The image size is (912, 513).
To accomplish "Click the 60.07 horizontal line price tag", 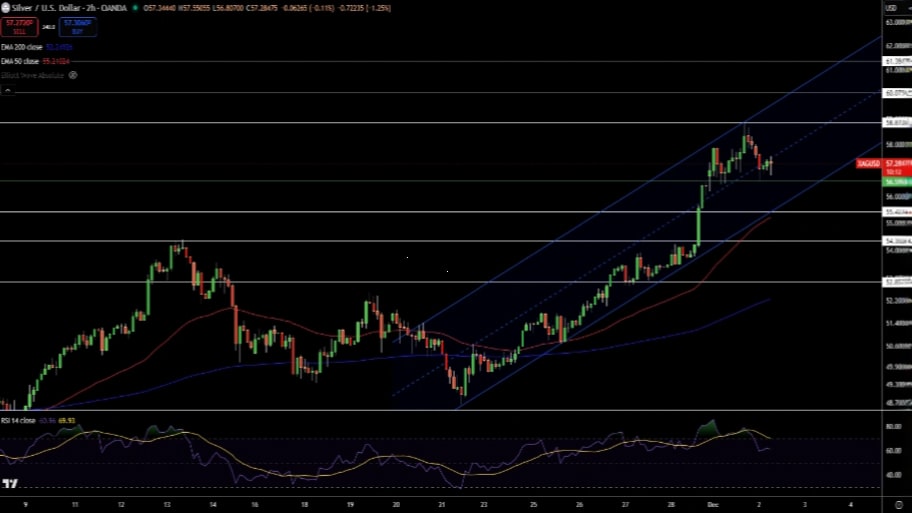I will pyautogui.click(x=896, y=92).
